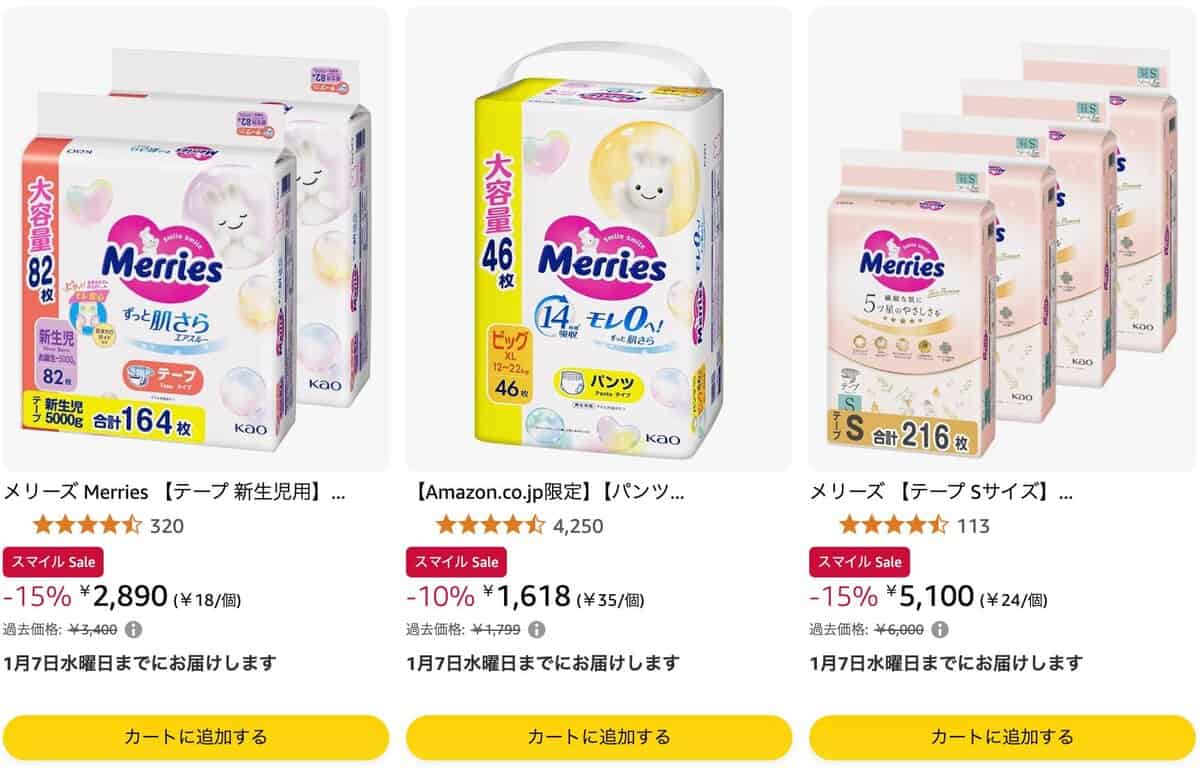This screenshot has width=1200, height=768.
Task: Add Merries S size 216枚 to cart
Action: [1002, 737]
